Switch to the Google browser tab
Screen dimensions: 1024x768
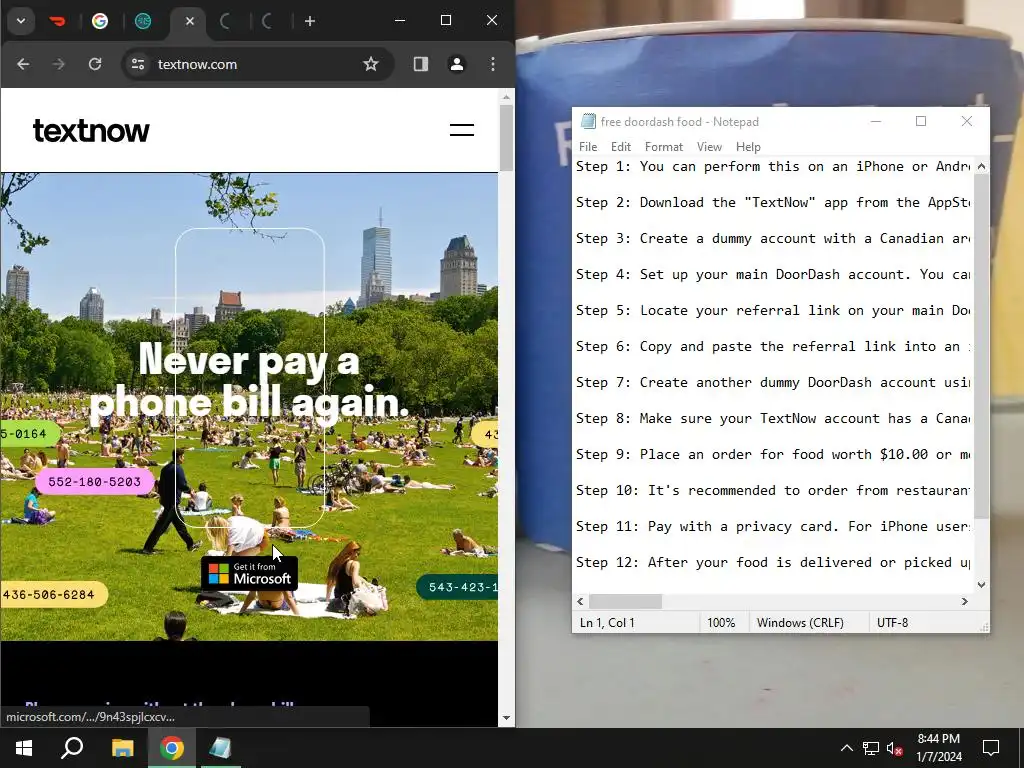tap(100, 21)
